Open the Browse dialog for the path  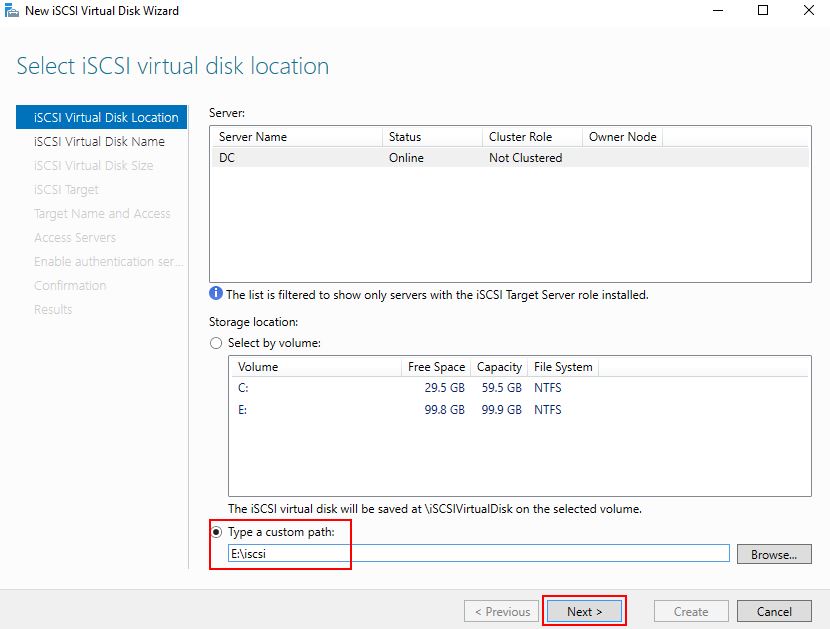point(774,554)
